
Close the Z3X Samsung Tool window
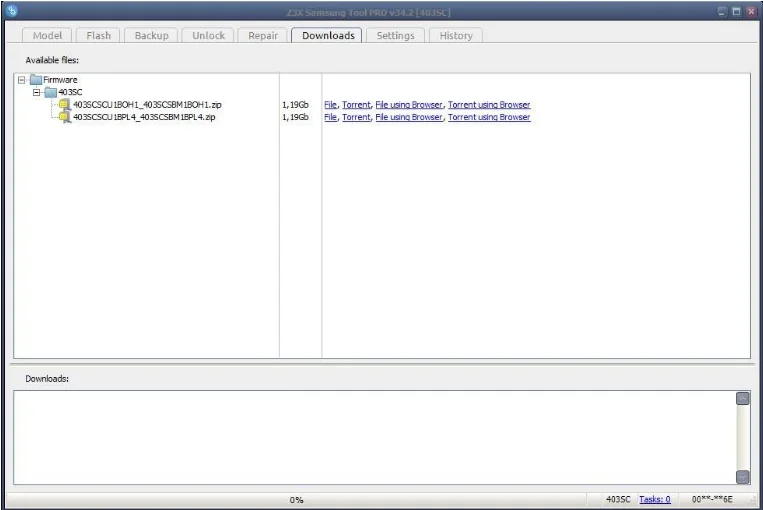click(x=751, y=11)
